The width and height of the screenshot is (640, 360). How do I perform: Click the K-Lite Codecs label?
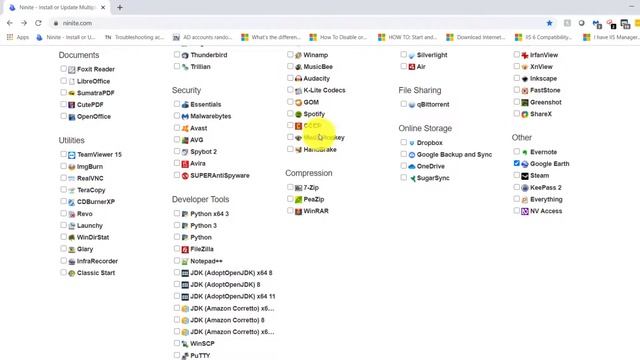click(324, 90)
